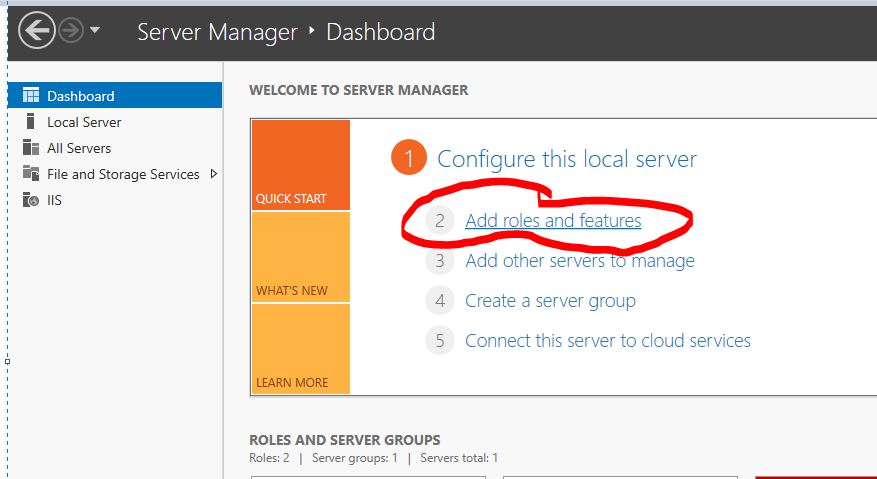The width and height of the screenshot is (877, 479).
Task: Click 'Server Manager' in the title breadcrumb
Action: [217, 32]
